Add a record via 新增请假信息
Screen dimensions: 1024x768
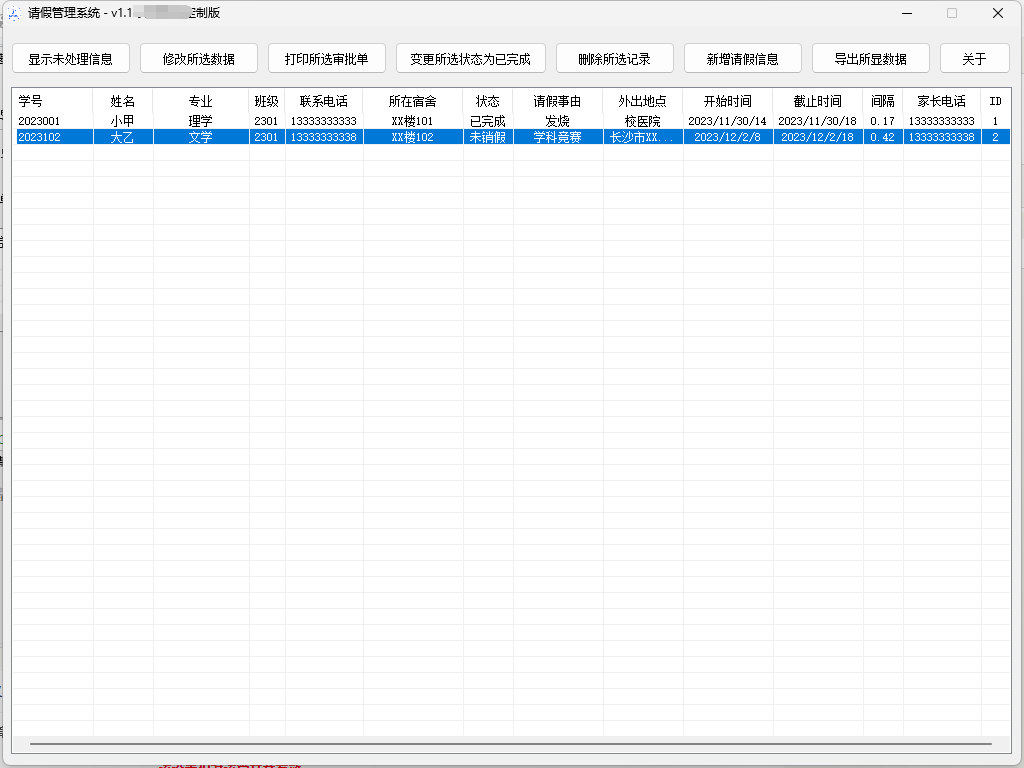click(742, 59)
